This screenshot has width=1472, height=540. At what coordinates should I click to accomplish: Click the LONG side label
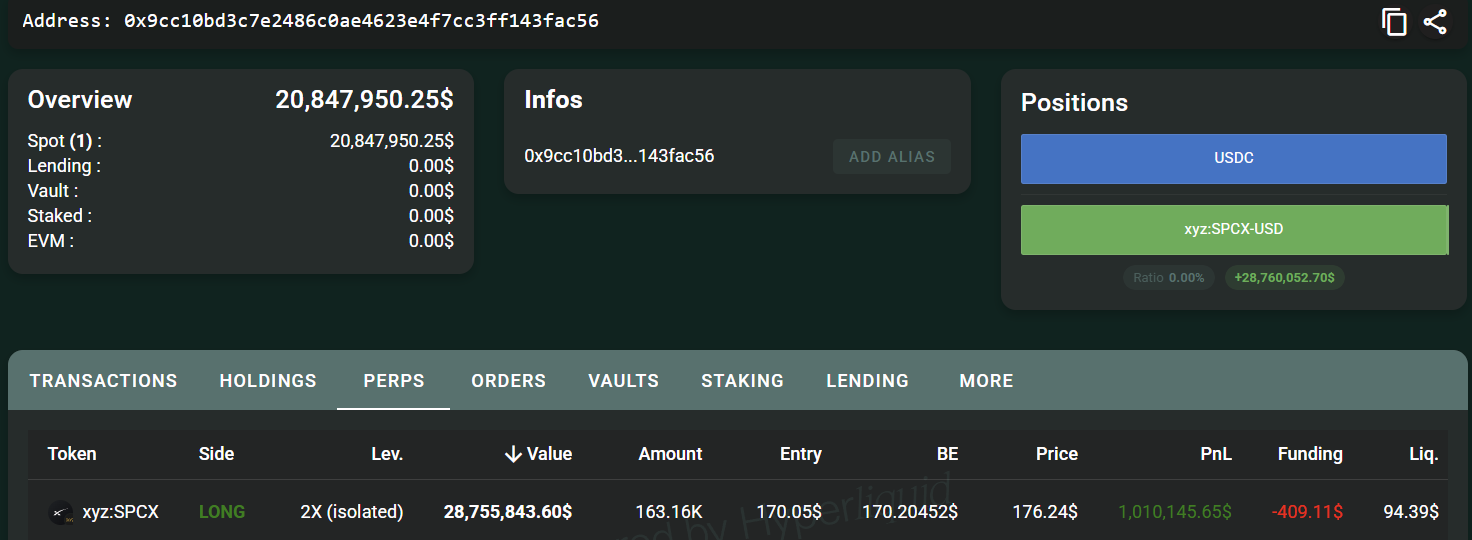tap(222, 512)
